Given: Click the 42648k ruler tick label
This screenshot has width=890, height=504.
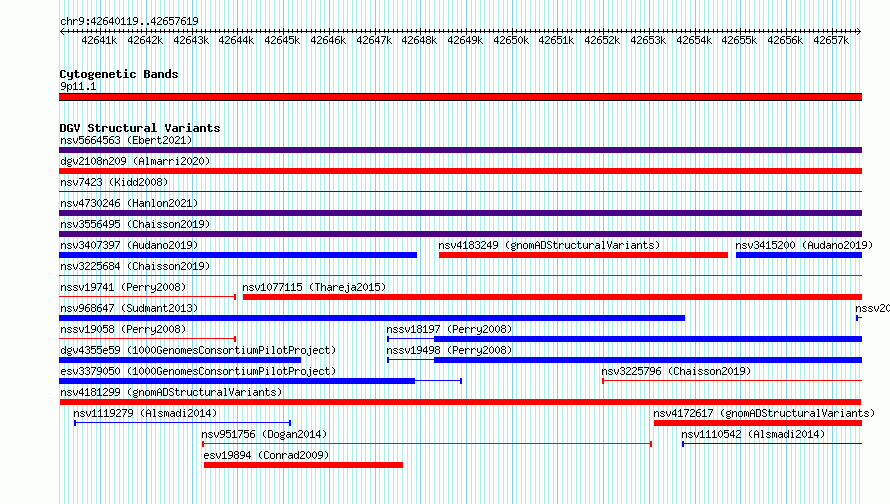Looking at the screenshot, I should [x=419, y=40].
